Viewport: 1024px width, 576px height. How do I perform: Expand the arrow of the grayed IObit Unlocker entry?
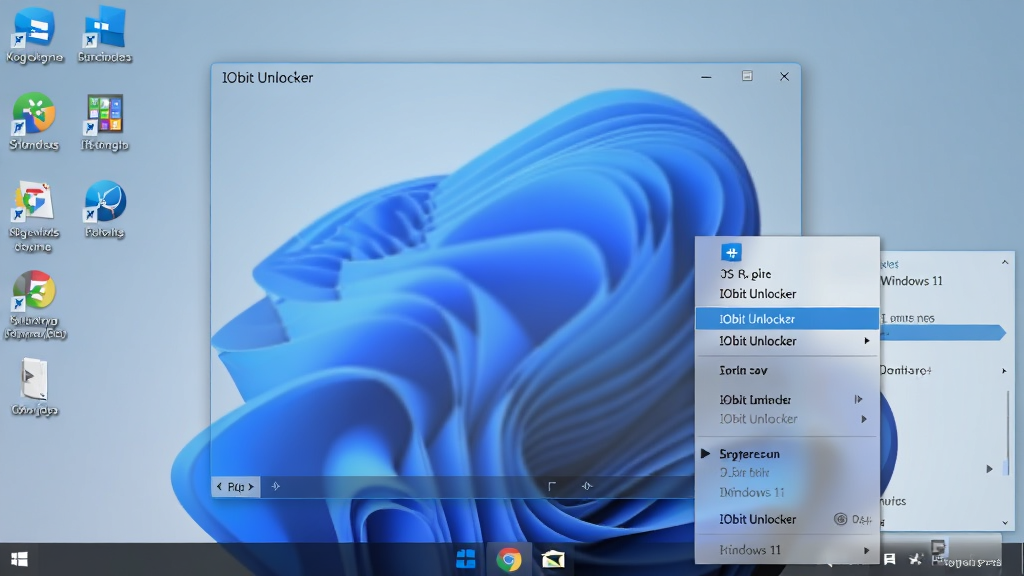coord(864,419)
